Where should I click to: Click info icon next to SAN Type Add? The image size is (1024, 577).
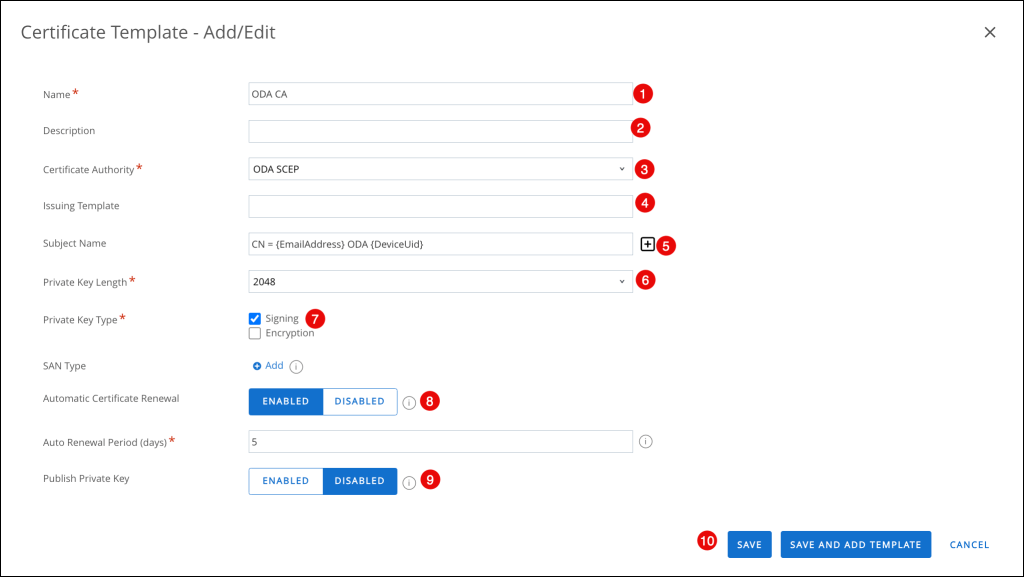pyautogui.click(x=296, y=367)
